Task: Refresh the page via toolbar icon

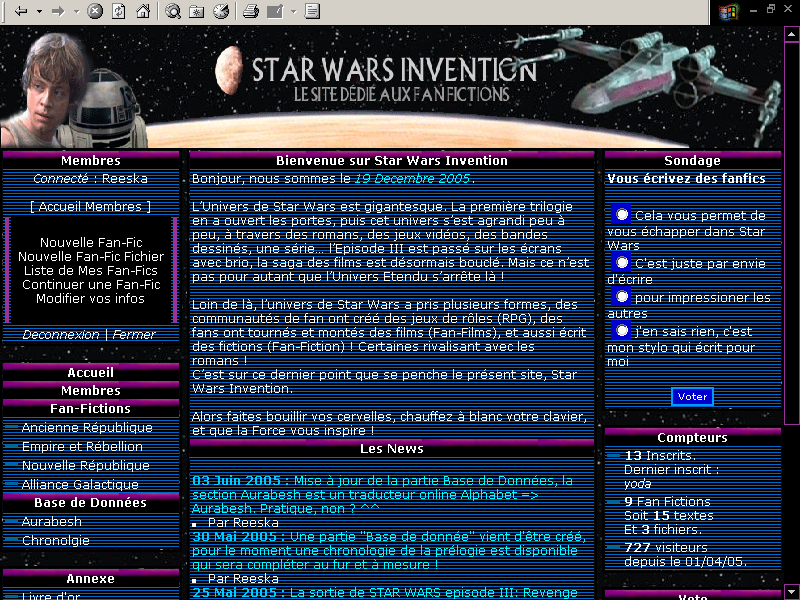Action: (x=119, y=11)
